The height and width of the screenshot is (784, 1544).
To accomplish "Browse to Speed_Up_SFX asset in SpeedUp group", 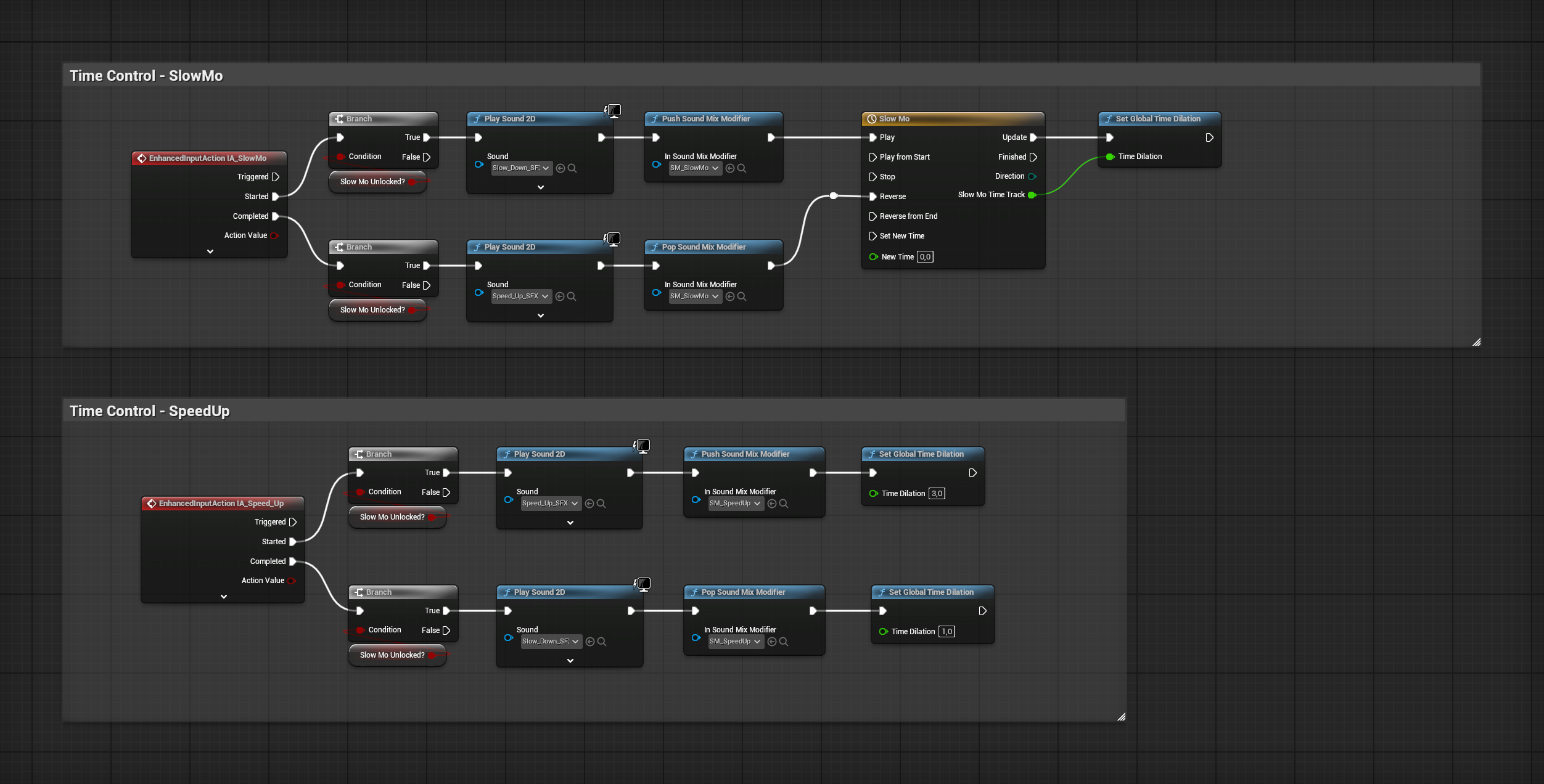I will pyautogui.click(x=601, y=504).
